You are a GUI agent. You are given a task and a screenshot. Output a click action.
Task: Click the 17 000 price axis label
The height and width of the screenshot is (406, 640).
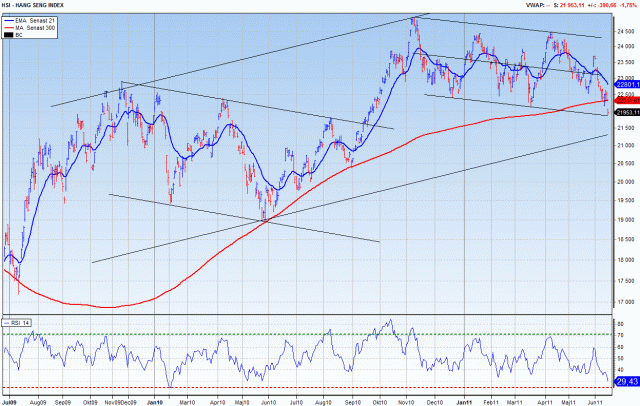point(626,302)
